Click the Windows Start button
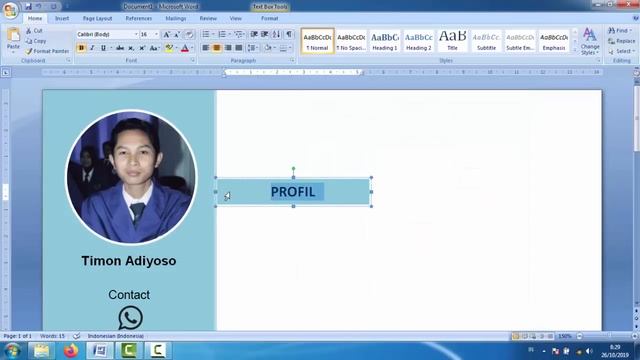This screenshot has width=640, height=360. tap(12, 351)
